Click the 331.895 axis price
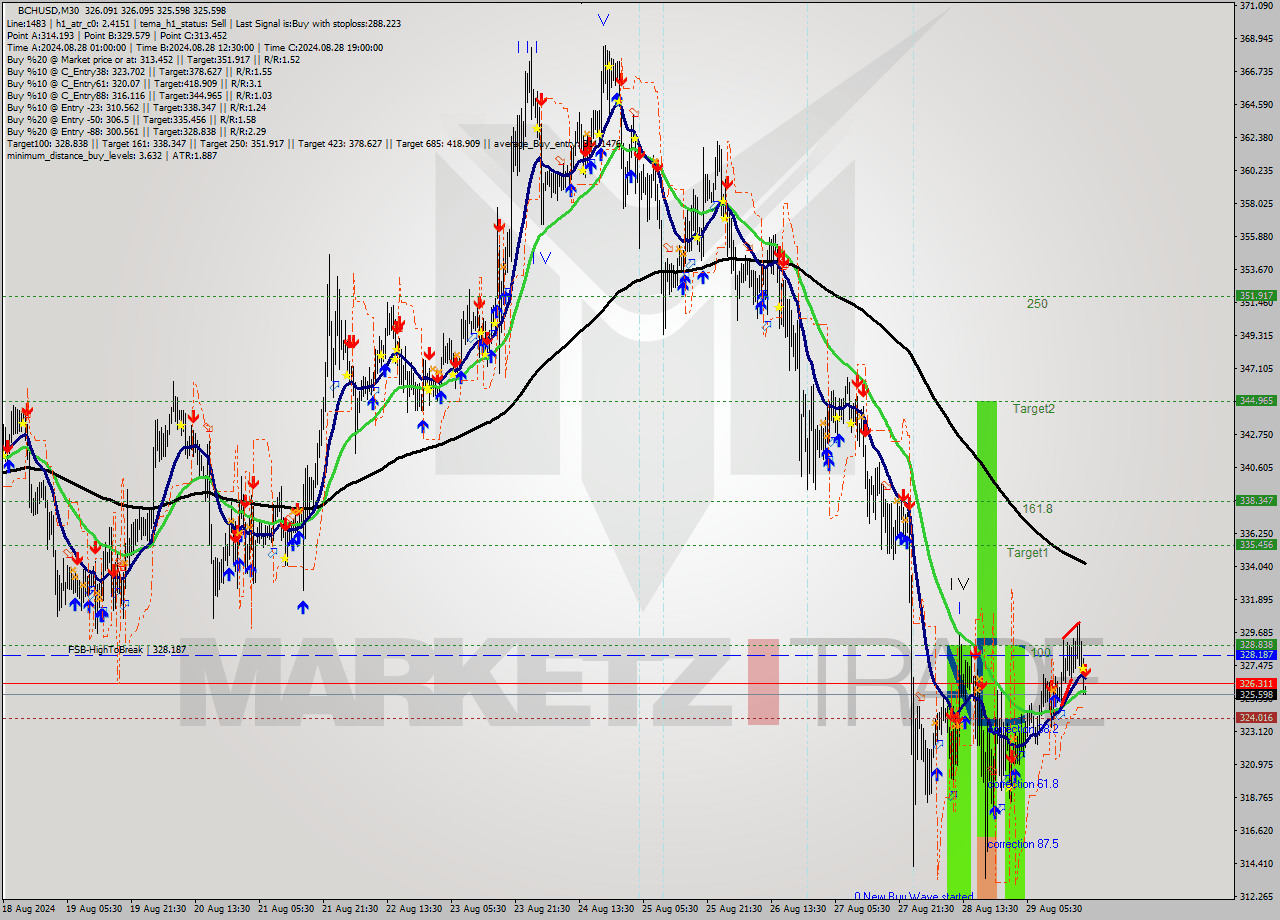The image size is (1280, 920). point(1256,599)
